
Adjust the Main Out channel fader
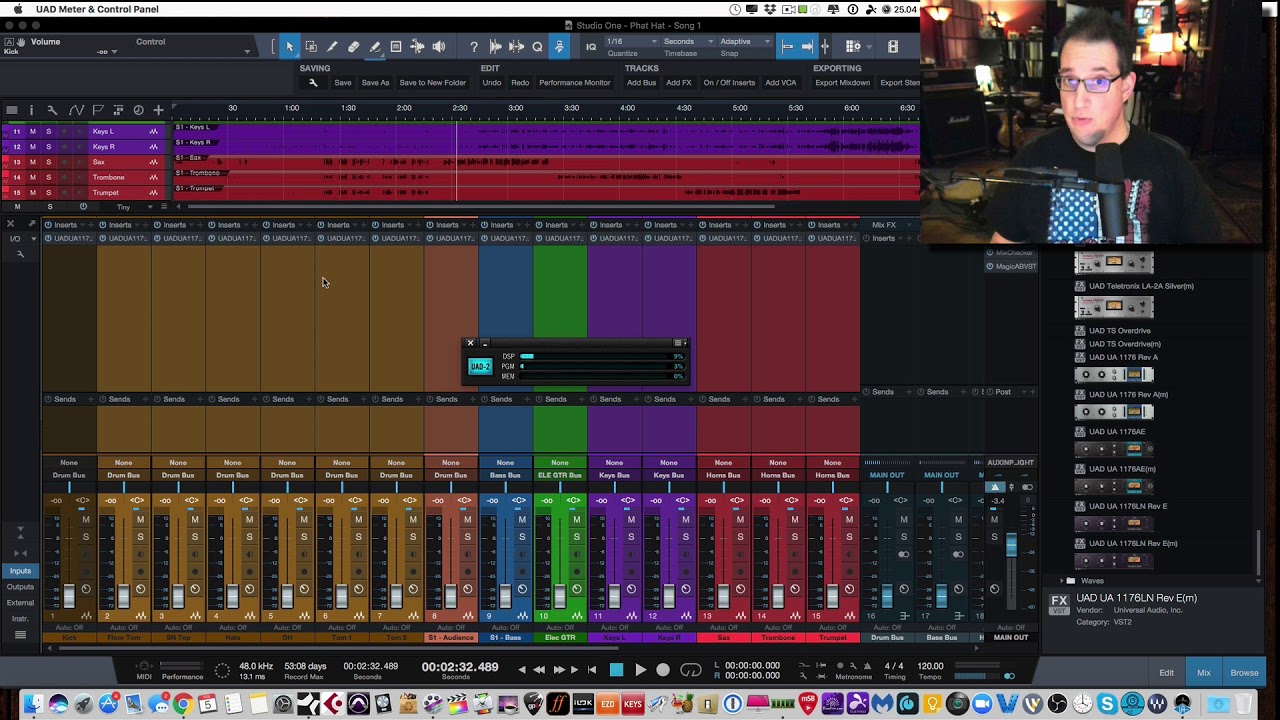click(1011, 546)
